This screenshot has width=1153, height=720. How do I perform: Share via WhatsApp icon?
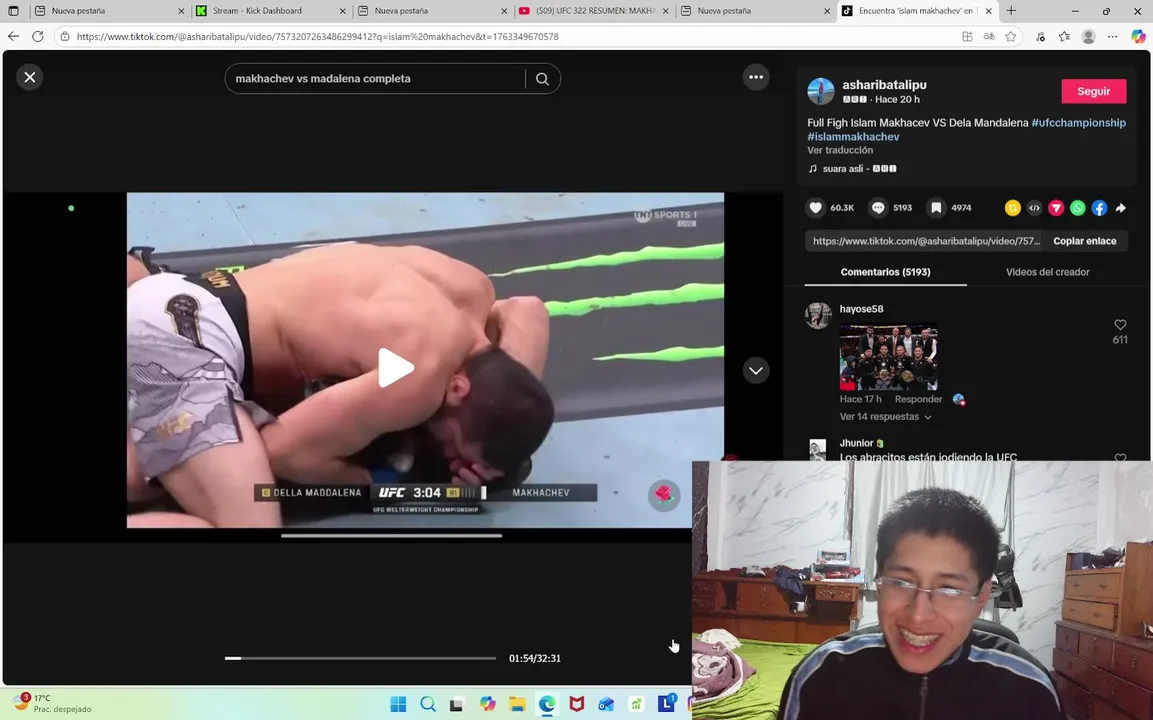click(1077, 208)
